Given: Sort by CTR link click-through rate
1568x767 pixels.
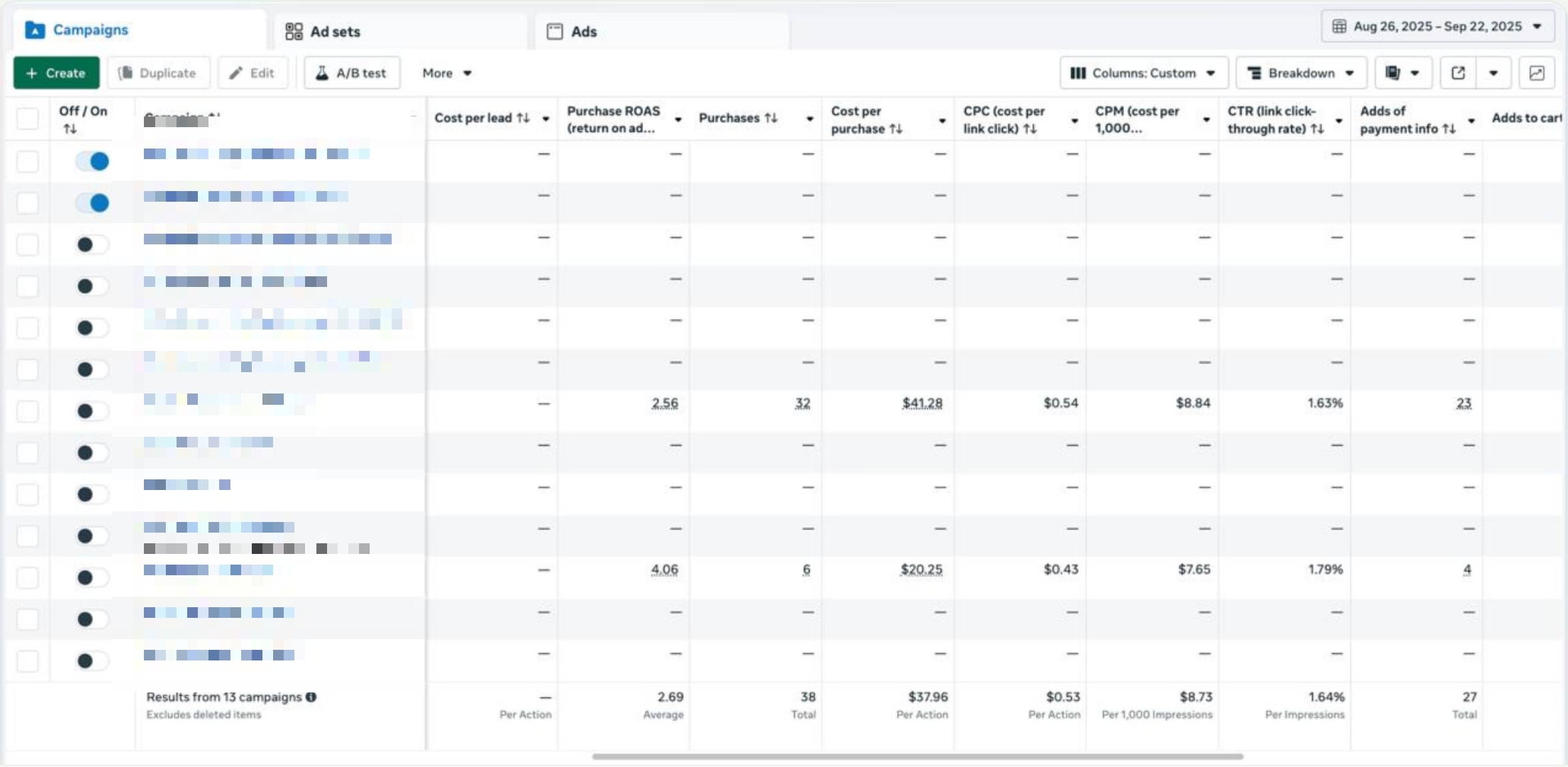Looking at the screenshot, I should 1317,128.
